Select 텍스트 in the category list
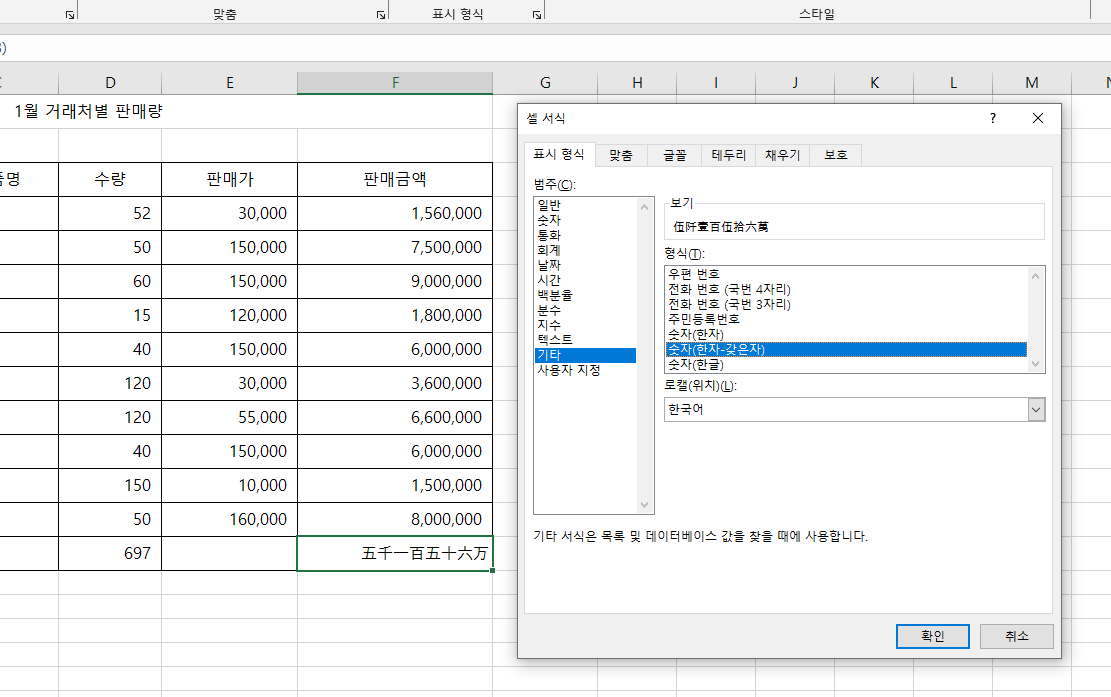Screen dimensions: 1111x697 (585, 340)
